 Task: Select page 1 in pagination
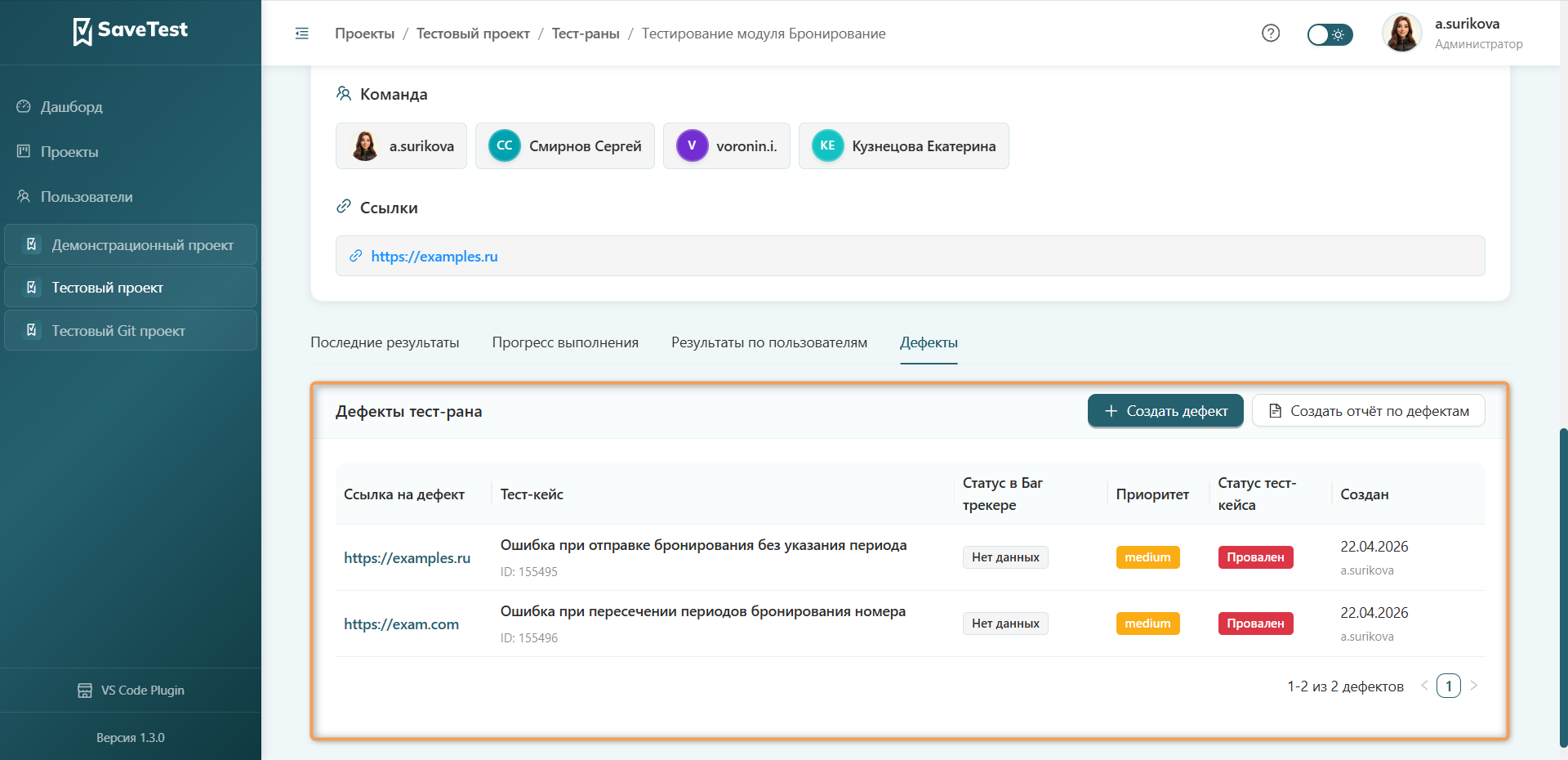pos(1449,686)
